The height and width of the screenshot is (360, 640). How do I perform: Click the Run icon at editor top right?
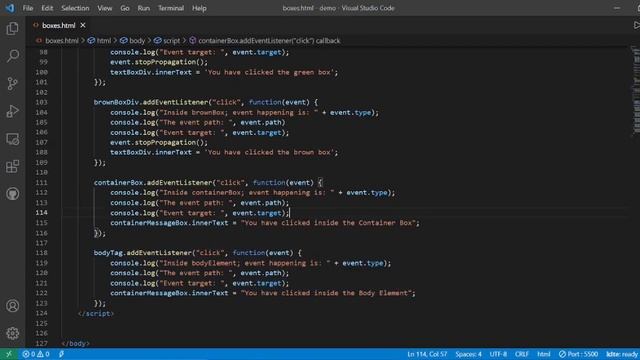click(x=636, y=25)
